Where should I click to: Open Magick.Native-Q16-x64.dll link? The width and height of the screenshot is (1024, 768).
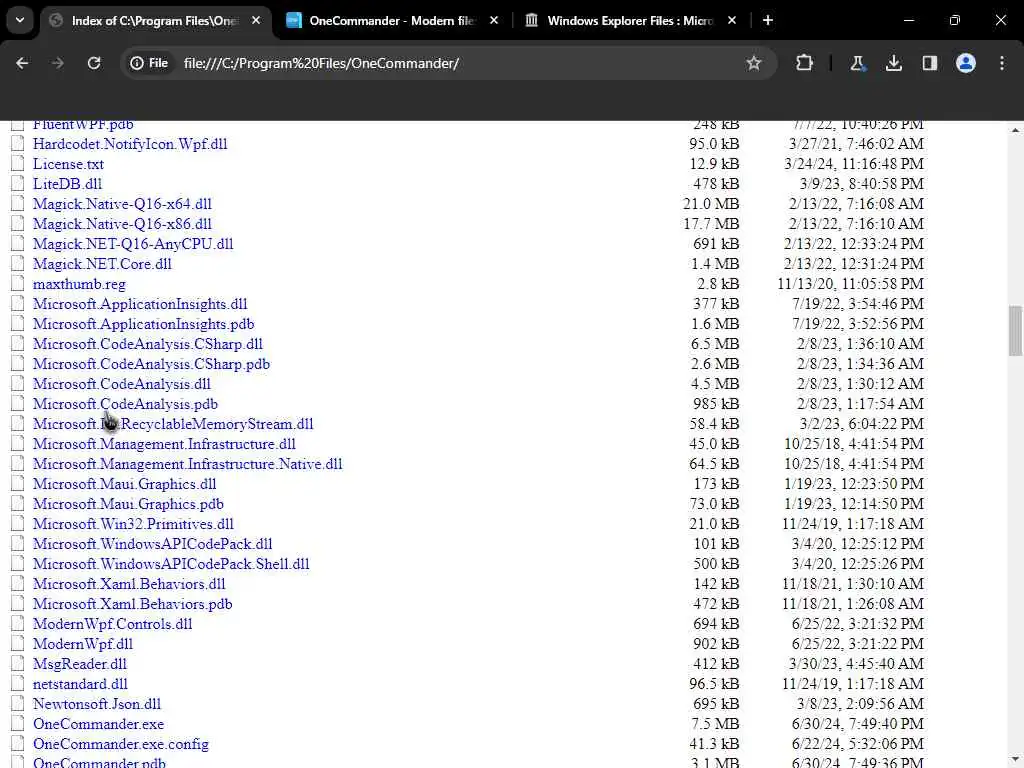(122, 204)
